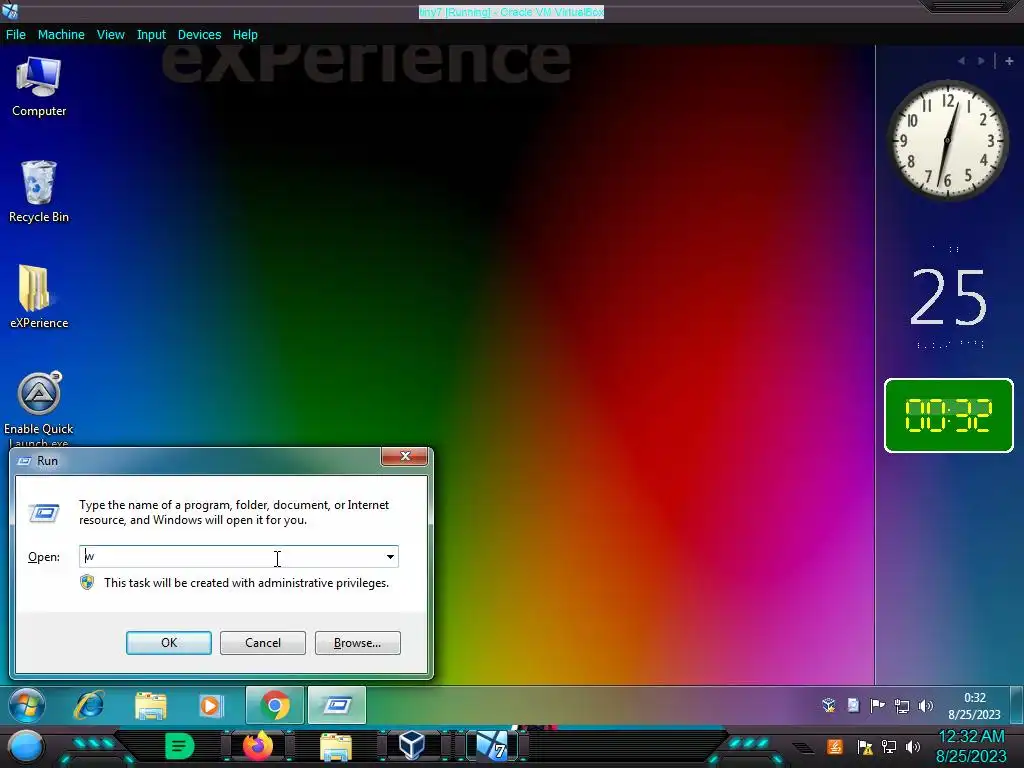
Task: Open the Computer desktop icon
Action: (39, 87)
